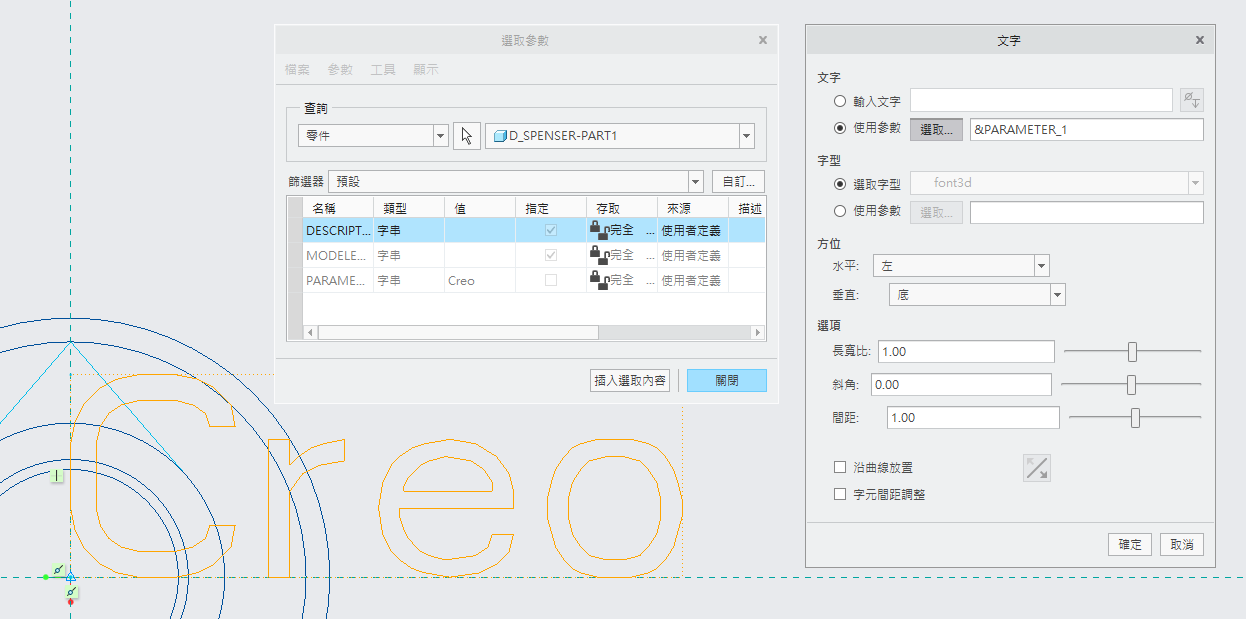Click the 長寬比 slider handle
Viewport: 1246px width, 619px height.
click(1132, 352)
